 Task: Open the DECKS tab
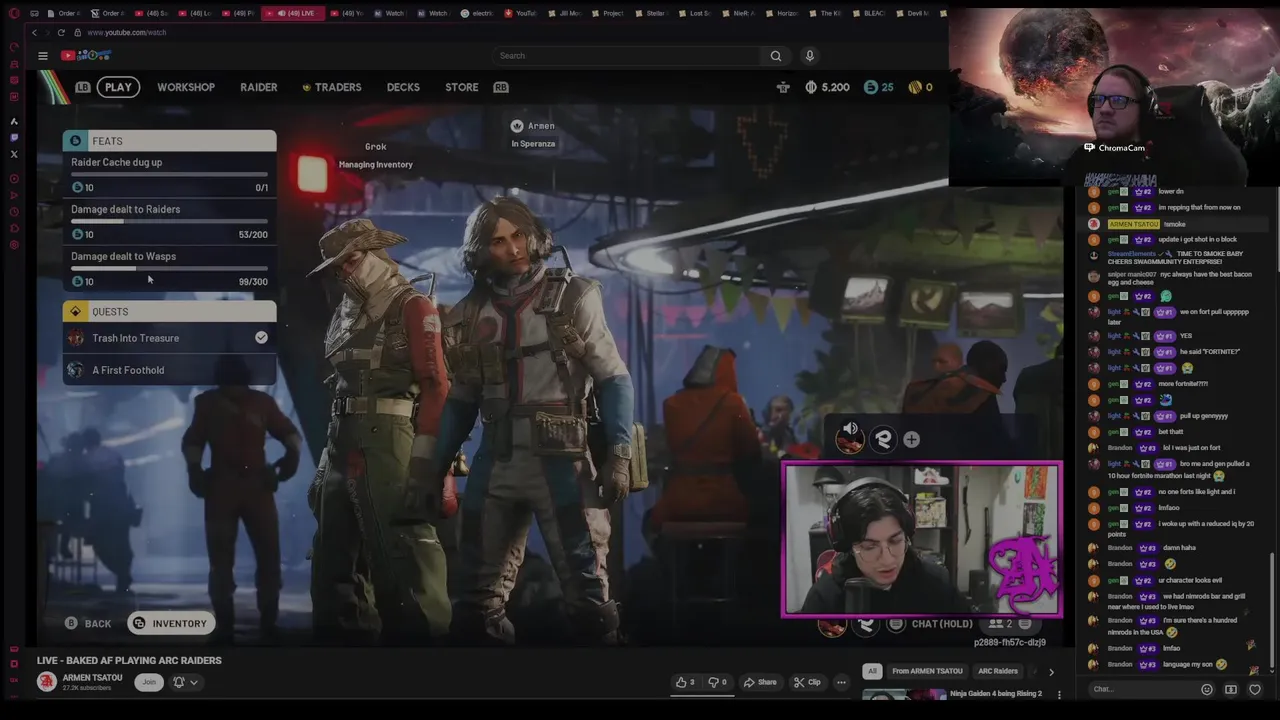tap(403, 87)
